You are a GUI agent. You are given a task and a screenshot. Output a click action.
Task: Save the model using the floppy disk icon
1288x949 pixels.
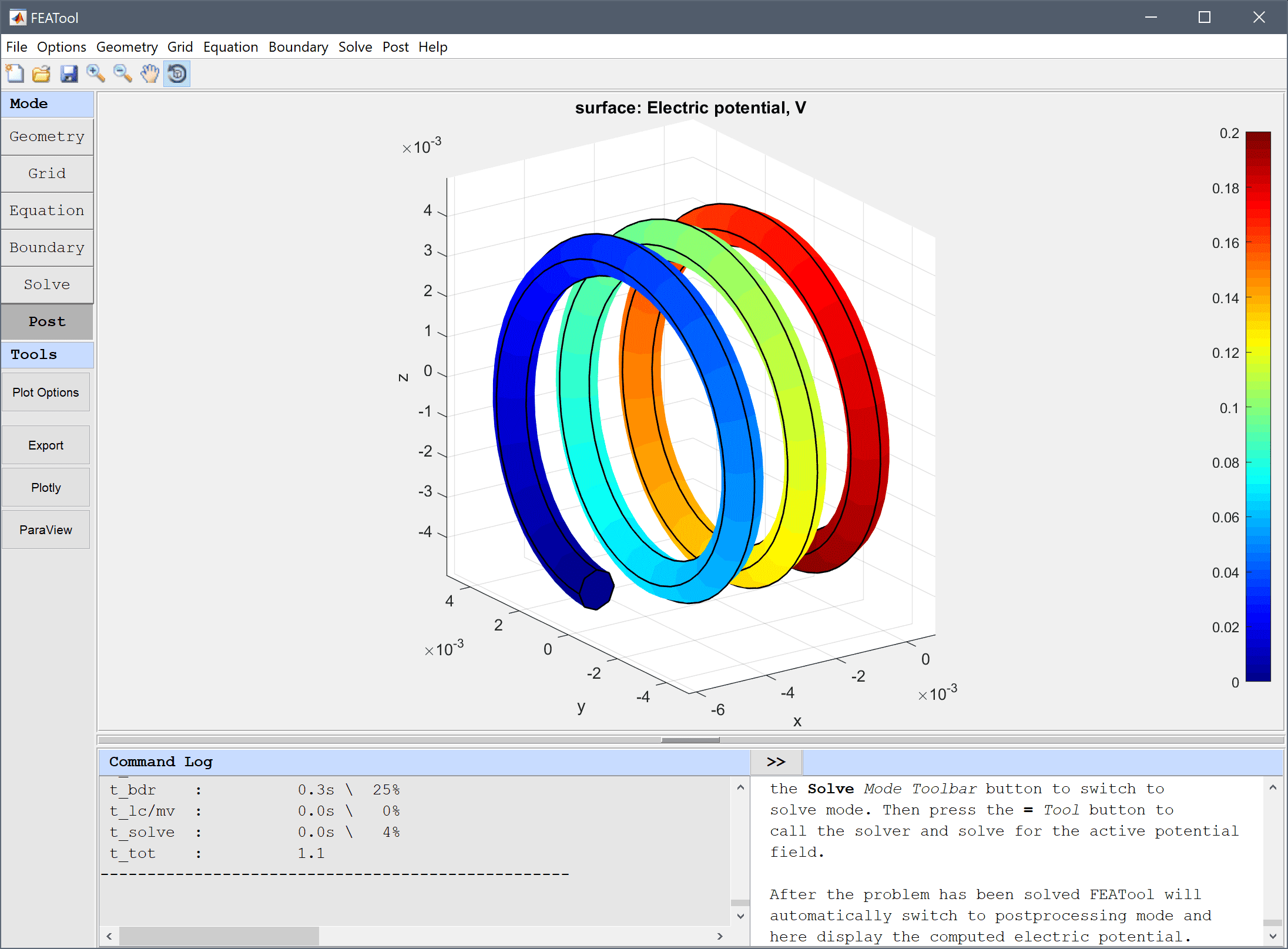[x=69, y=74]
